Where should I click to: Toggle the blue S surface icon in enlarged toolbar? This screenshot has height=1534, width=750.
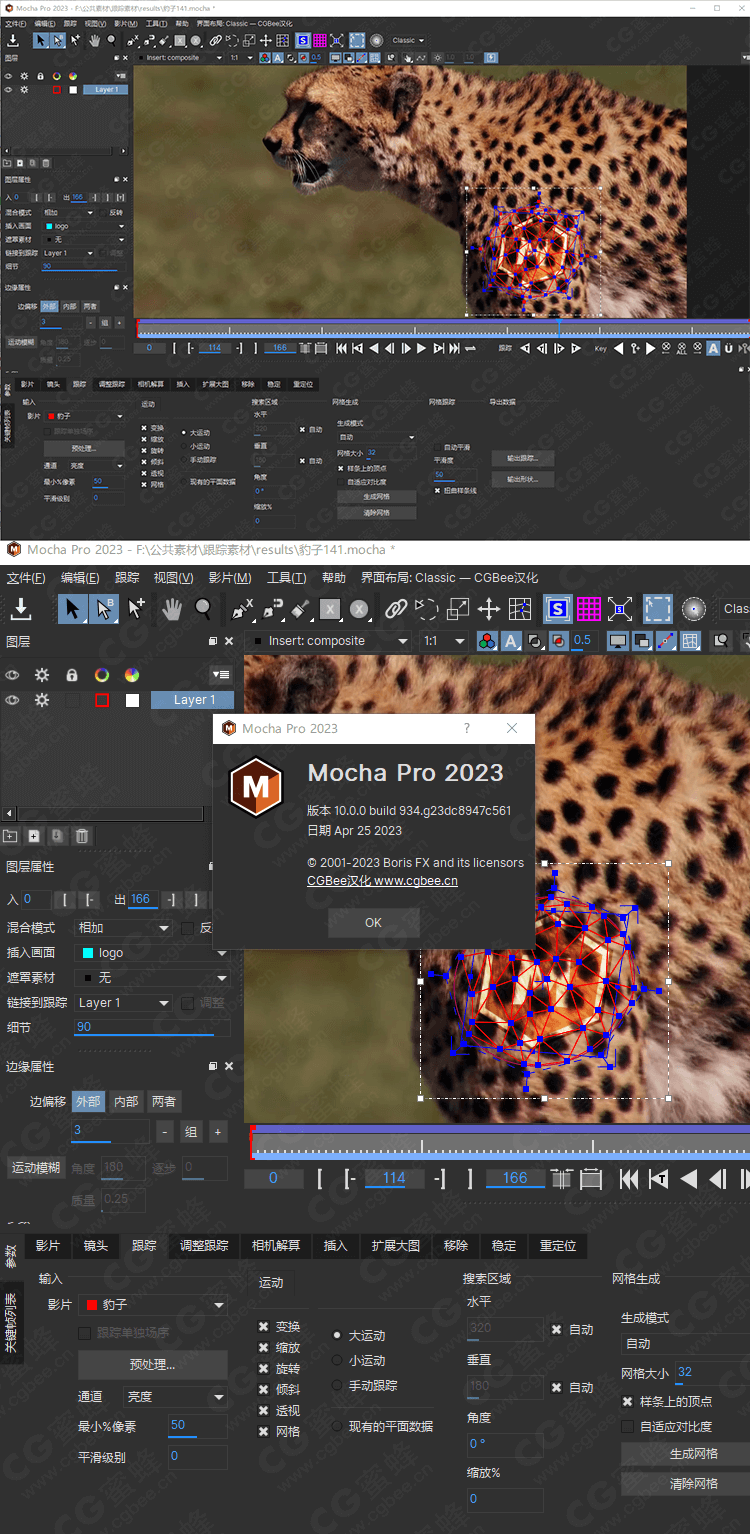tap(558, 608)
